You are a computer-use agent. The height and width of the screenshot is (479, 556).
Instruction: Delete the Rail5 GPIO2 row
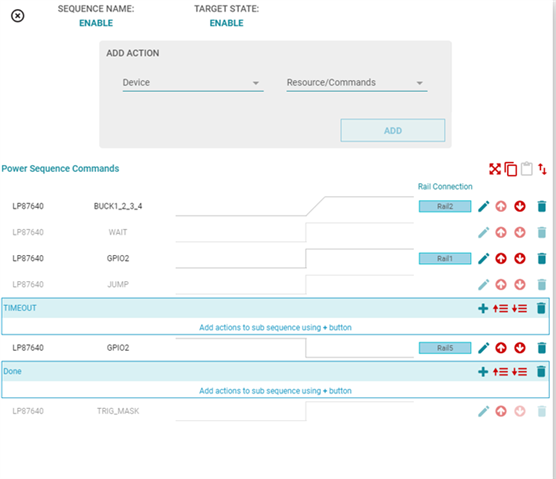coord(541,348)
